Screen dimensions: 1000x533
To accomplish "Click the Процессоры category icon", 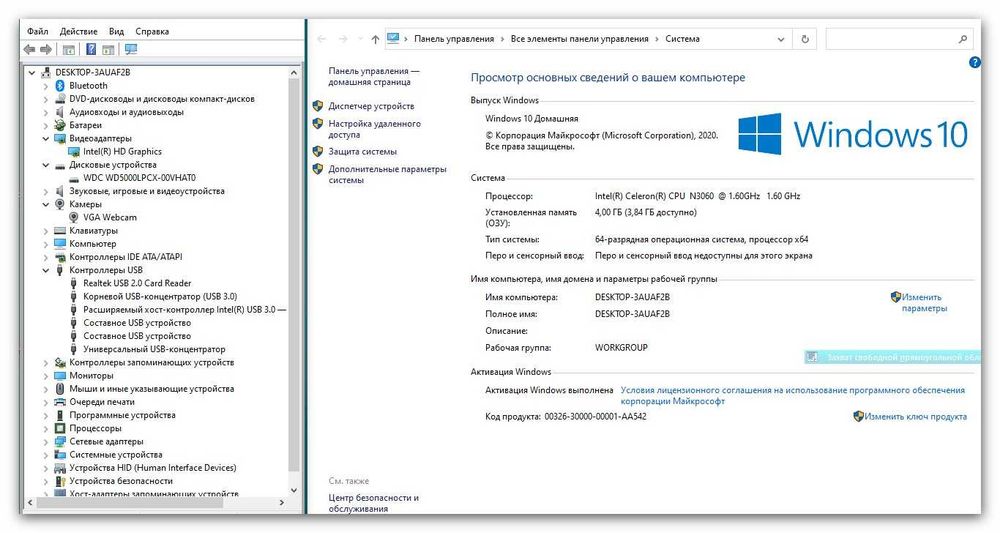I will coord(60,428).
